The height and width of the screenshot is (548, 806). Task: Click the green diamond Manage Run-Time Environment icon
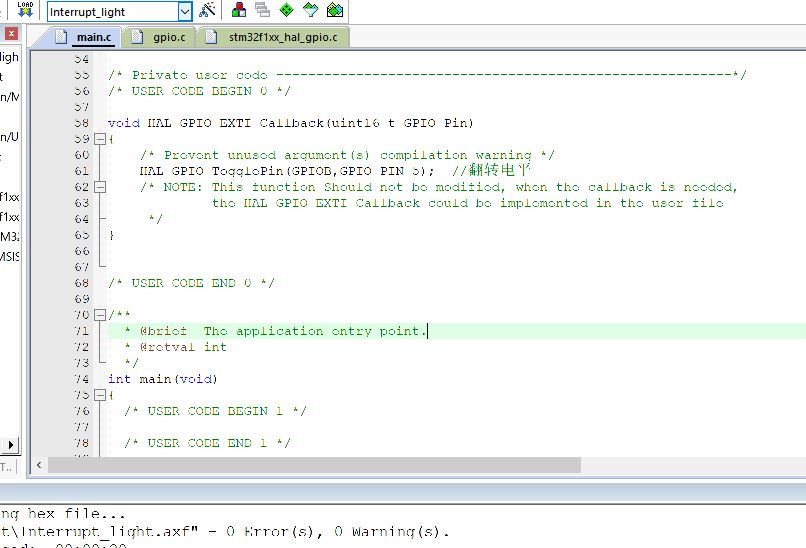click(286, 10)
